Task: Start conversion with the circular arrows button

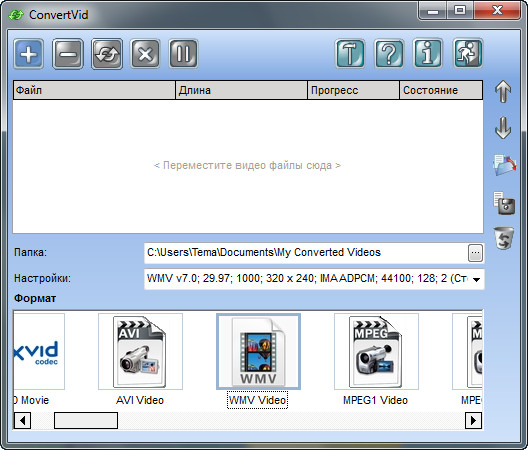Action: (x=107, y=54)
